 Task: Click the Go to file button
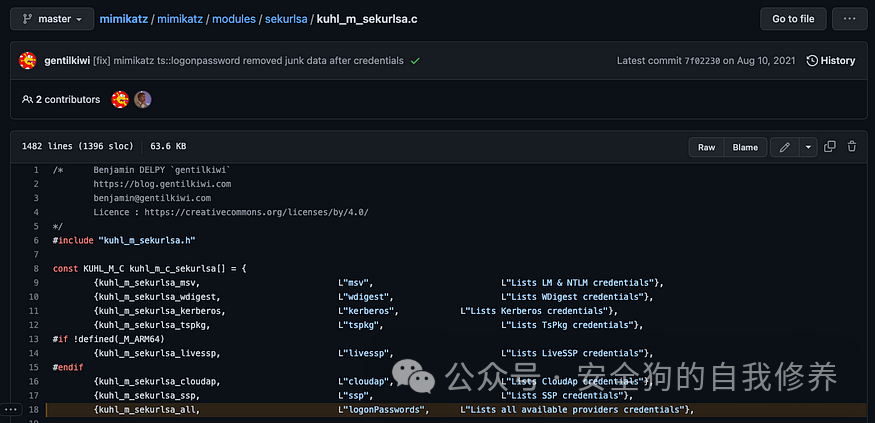793,19
